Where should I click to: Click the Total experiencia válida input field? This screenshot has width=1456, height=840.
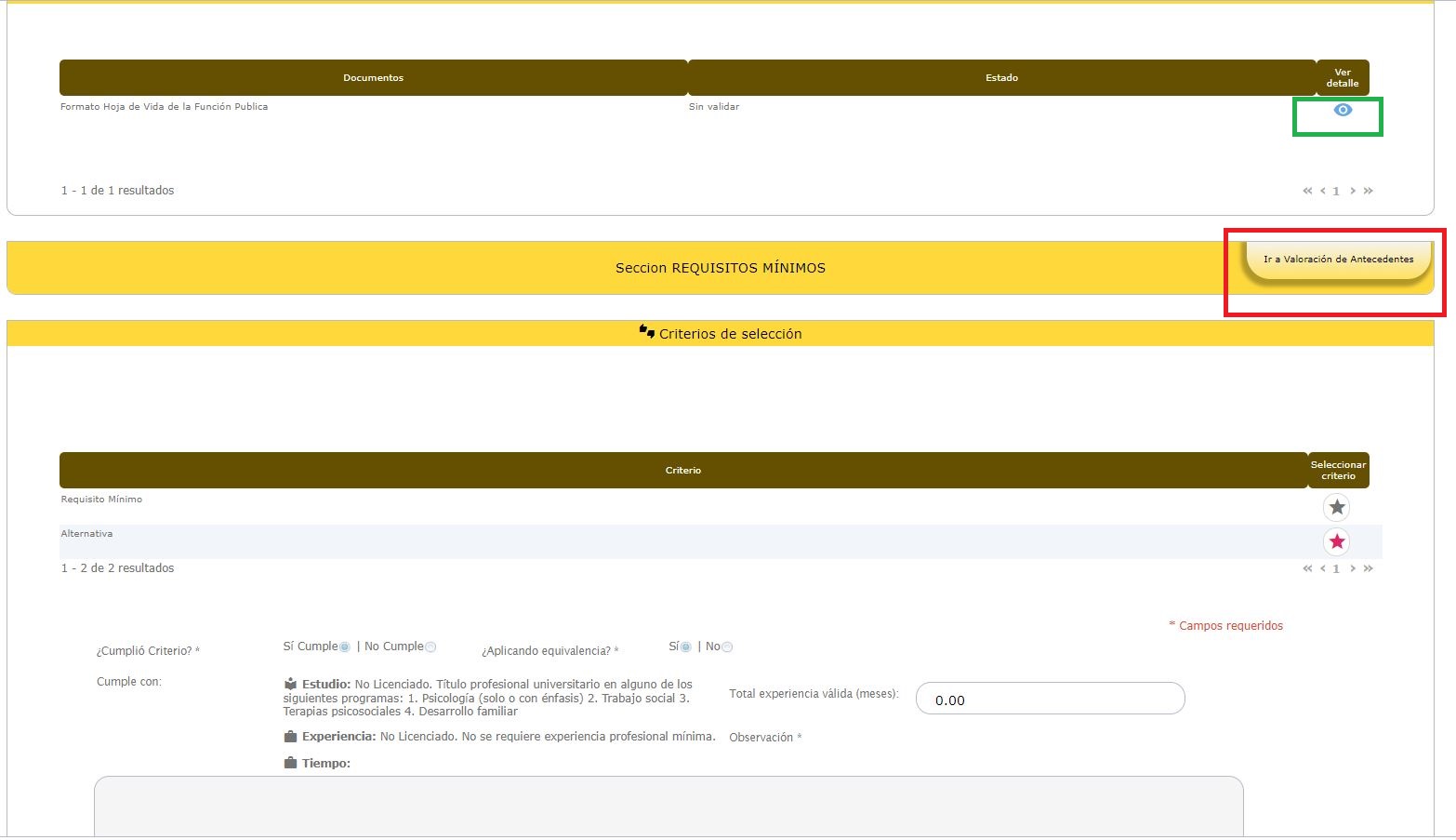click(x=1050, y=699)
